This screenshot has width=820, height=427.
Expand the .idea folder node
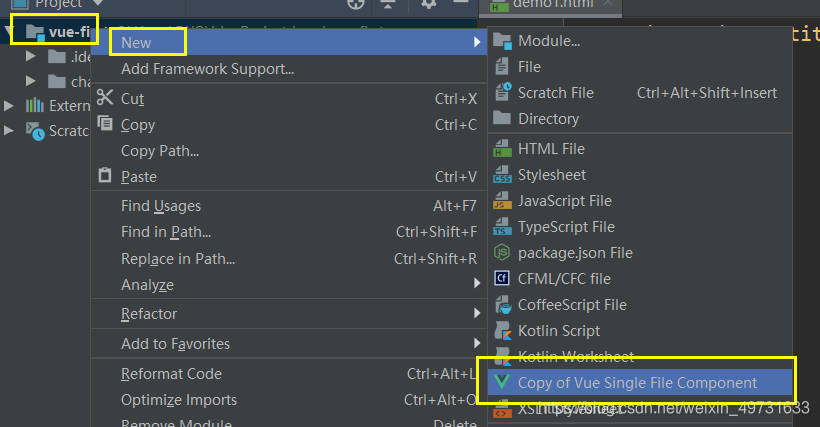(x=32, y=56)
